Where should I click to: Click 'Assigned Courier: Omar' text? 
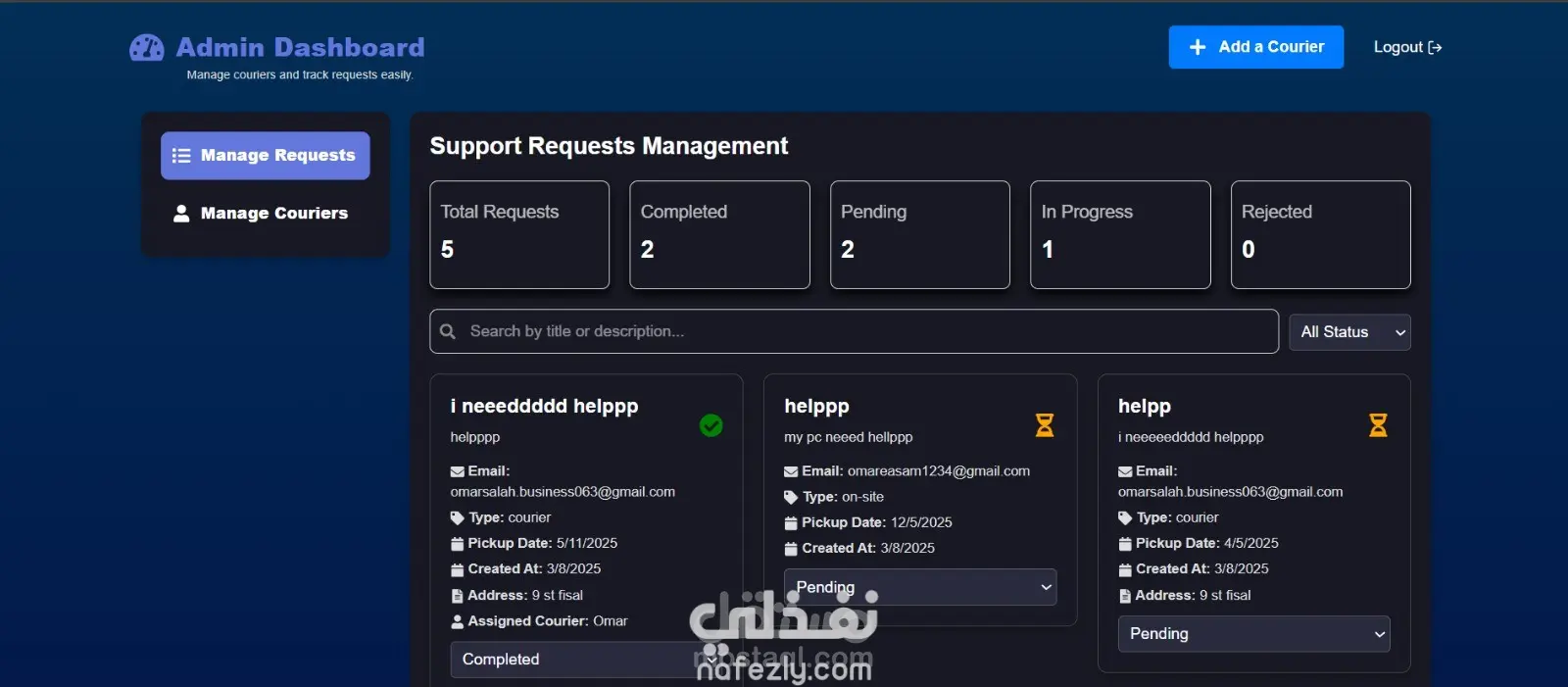tap(548, 621)
